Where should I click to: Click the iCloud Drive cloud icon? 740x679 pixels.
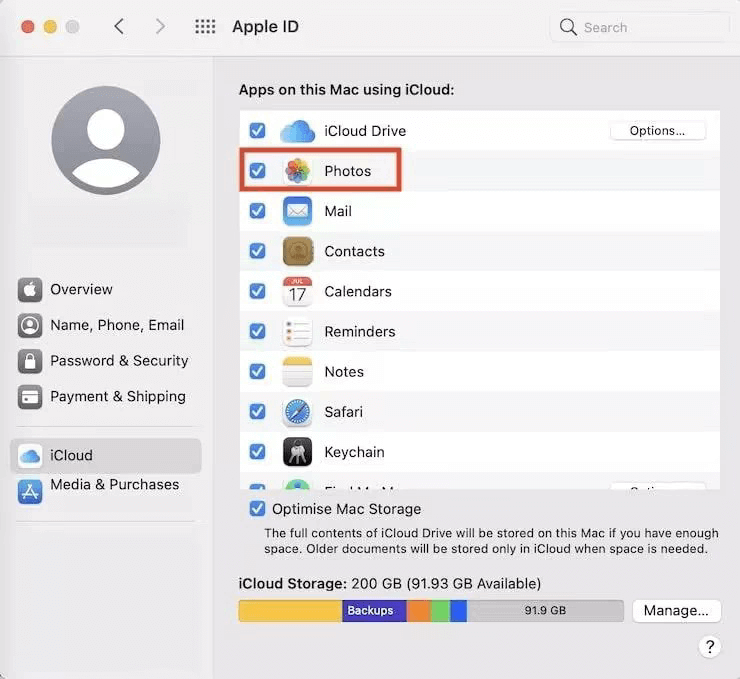coord(297,131)
